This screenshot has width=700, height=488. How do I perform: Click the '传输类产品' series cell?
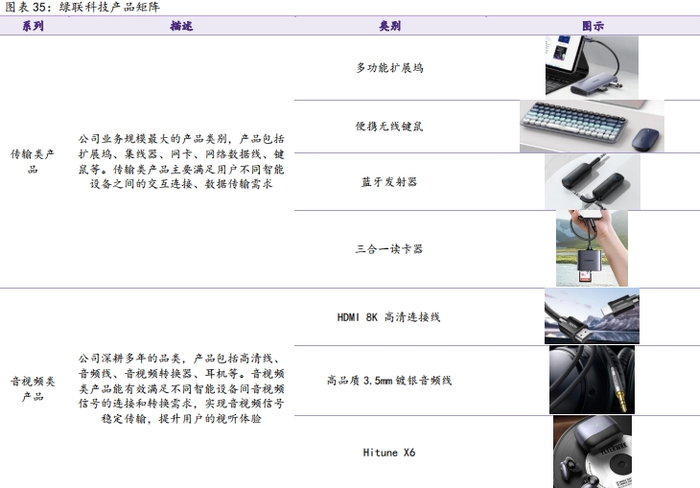point(33,161)
